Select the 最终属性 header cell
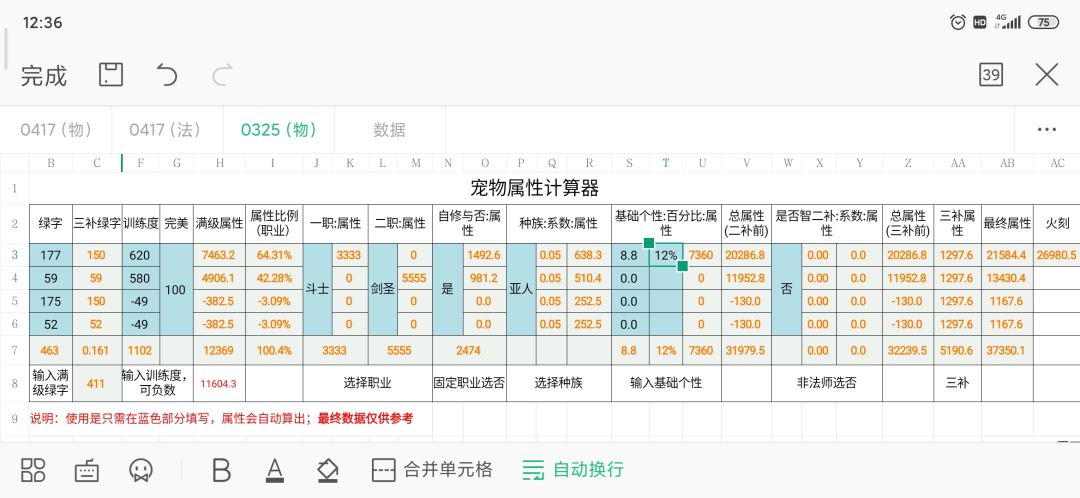The image size is (1080, 498). click(1007, 223)
